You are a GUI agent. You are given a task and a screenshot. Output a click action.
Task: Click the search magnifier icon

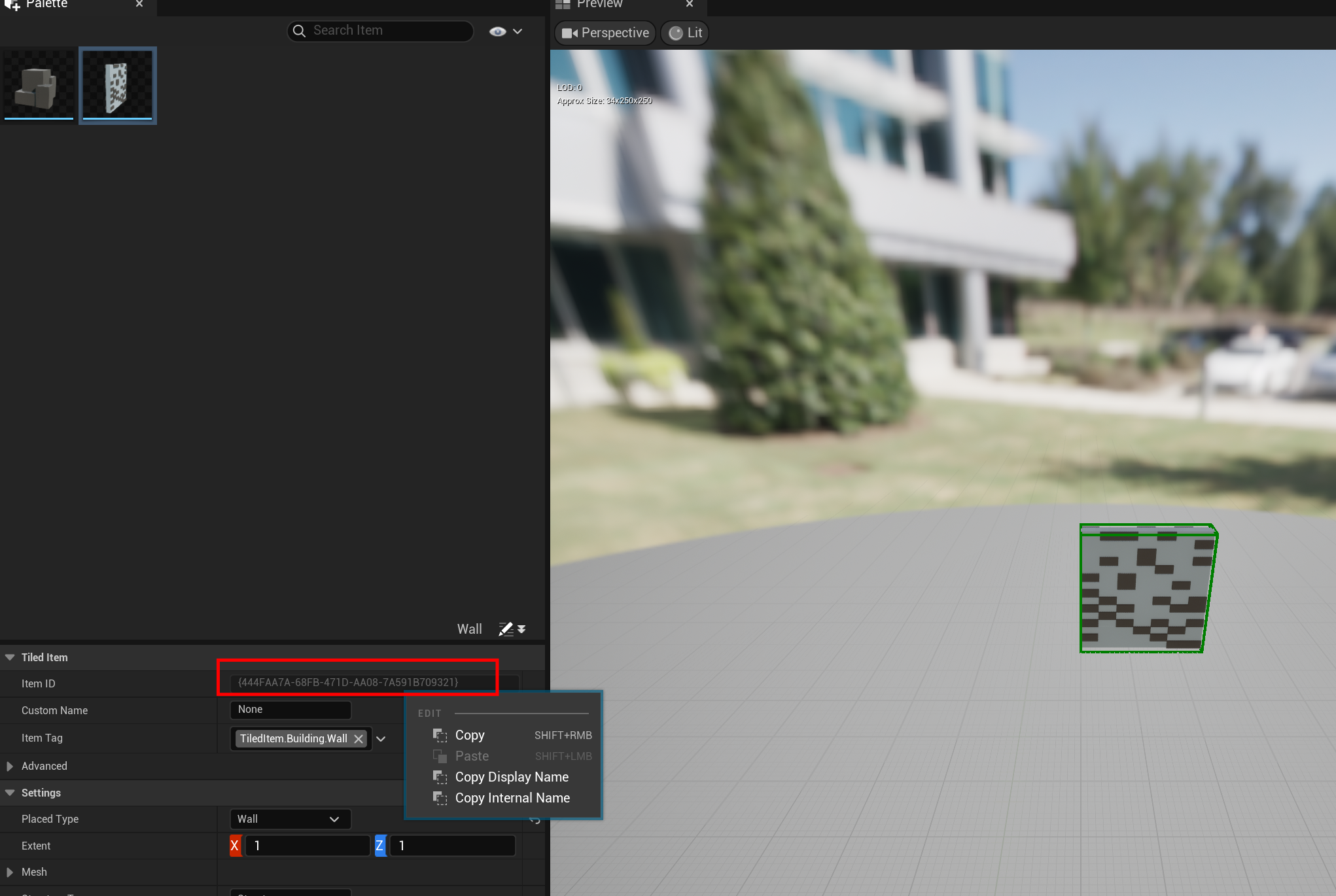point(299,31)
